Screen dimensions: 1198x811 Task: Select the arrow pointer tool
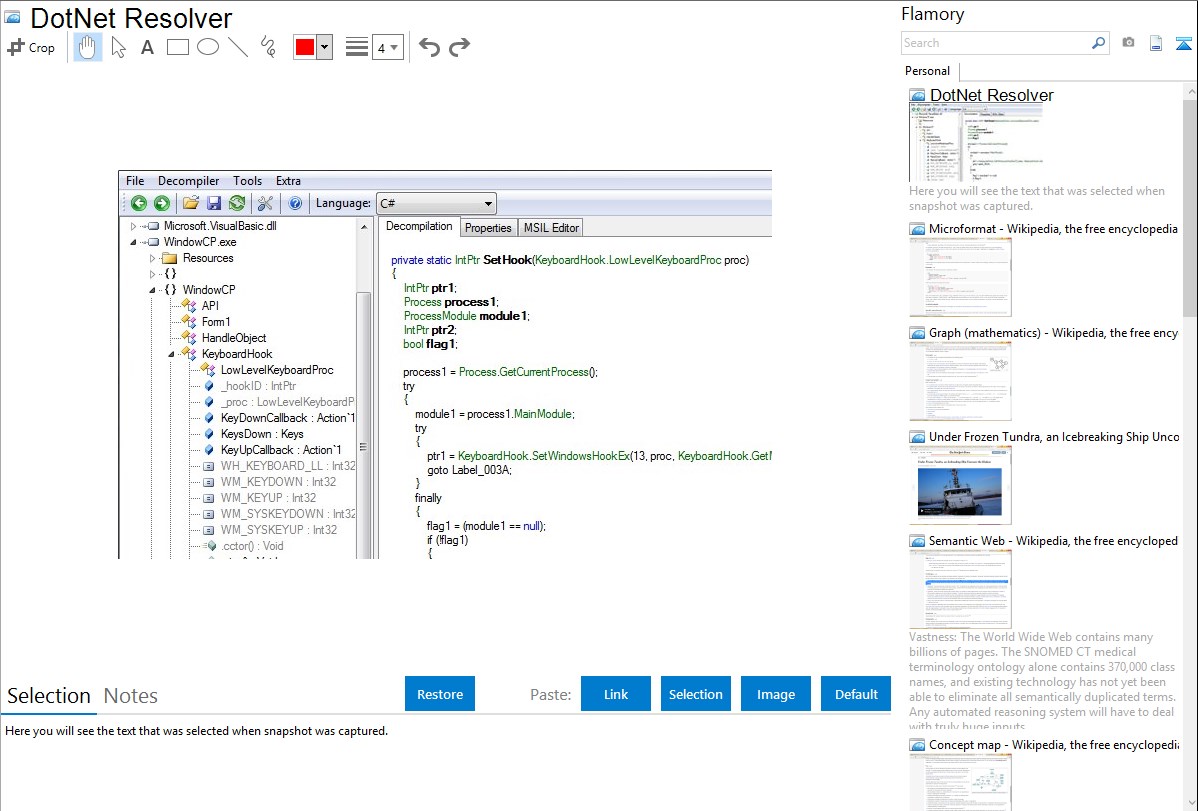(x=118, y=47)
